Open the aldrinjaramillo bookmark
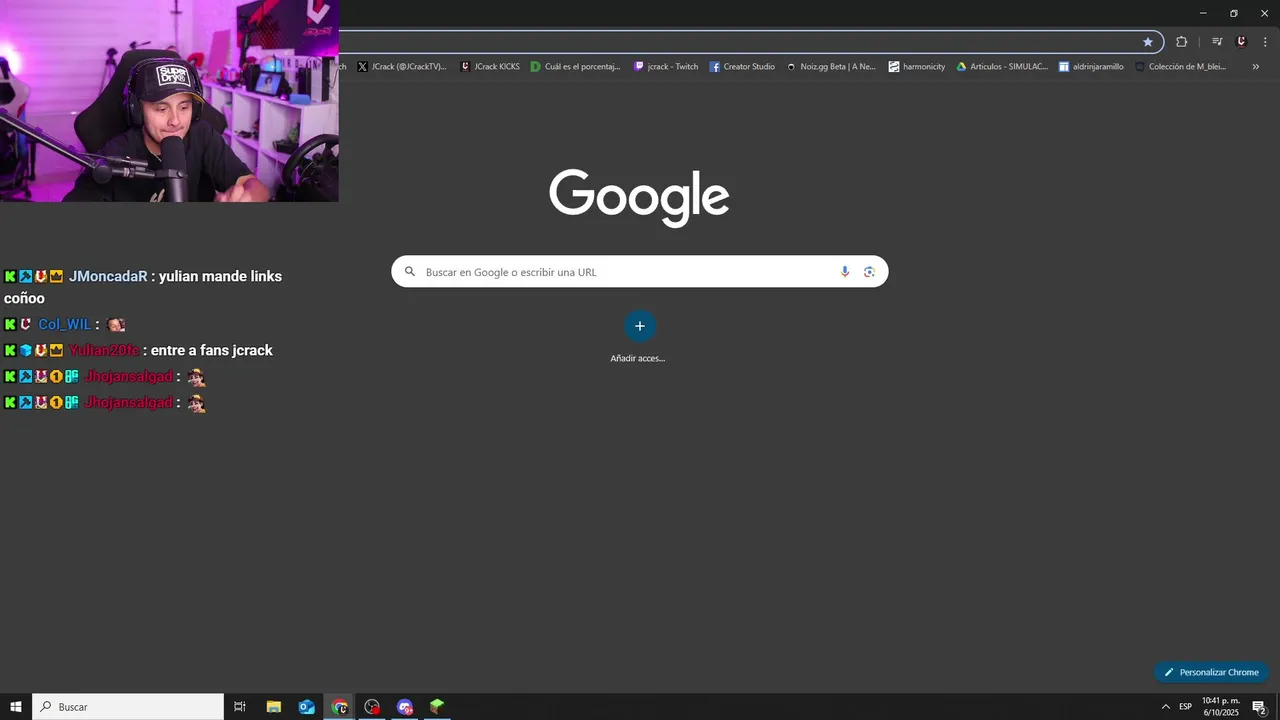 tap(1092, 67)
